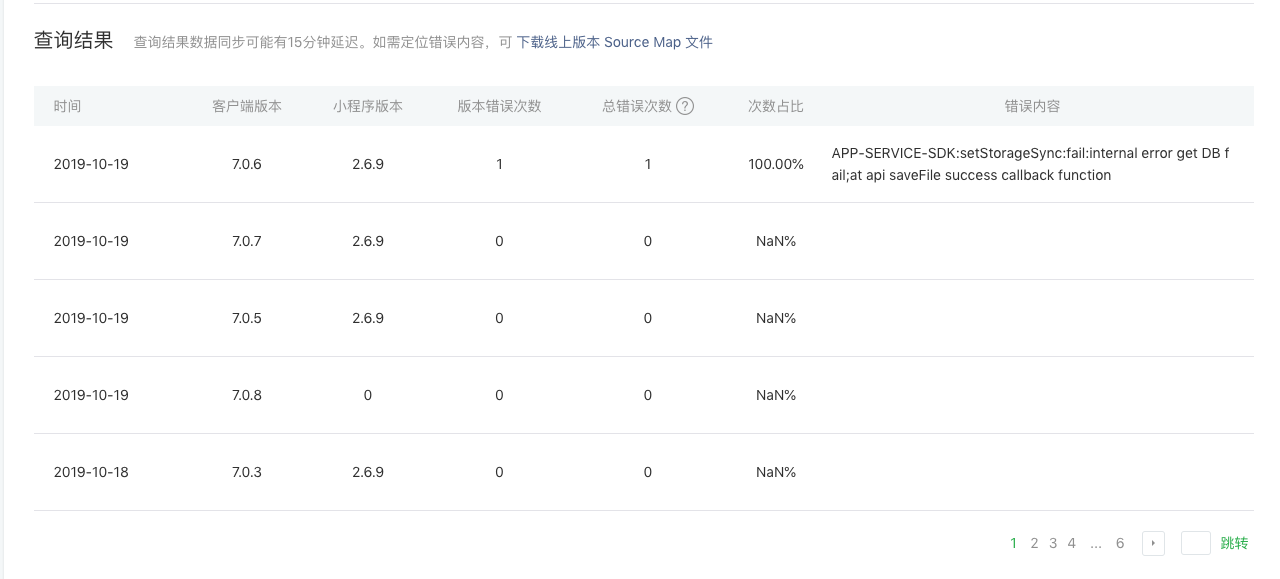This screenshot has width=1280, height=579.
Task: Open the 下载线上版本 Source Map 文件 link
Action: click(614, 42)
